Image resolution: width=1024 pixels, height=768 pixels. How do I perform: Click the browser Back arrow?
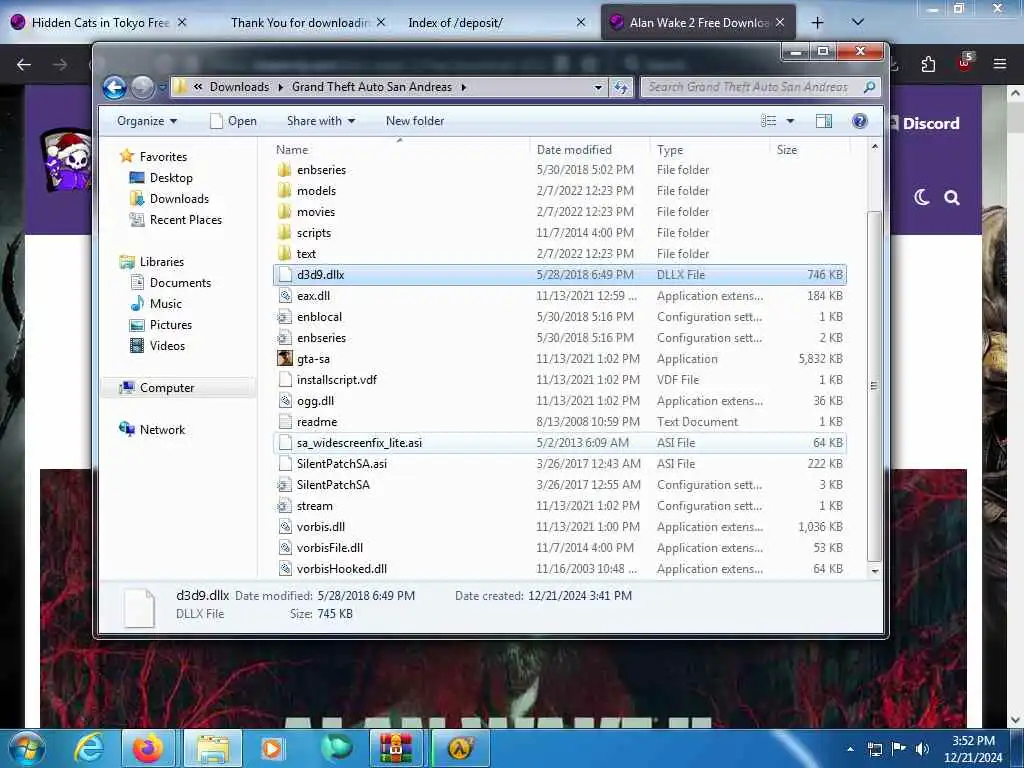[x=24, y=64]
